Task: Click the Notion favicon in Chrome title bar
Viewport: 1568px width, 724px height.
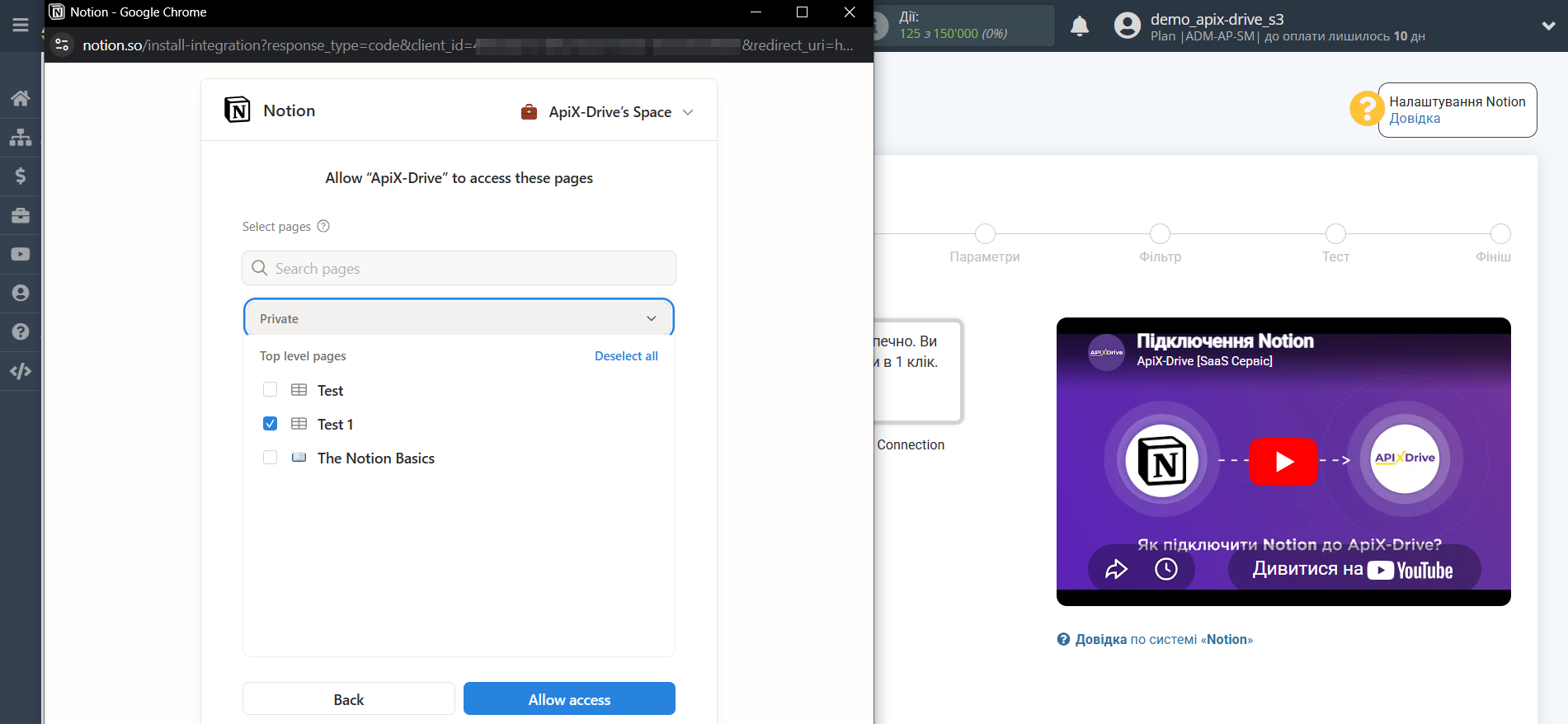Action: pyautogui.click(x=57, y=12)
